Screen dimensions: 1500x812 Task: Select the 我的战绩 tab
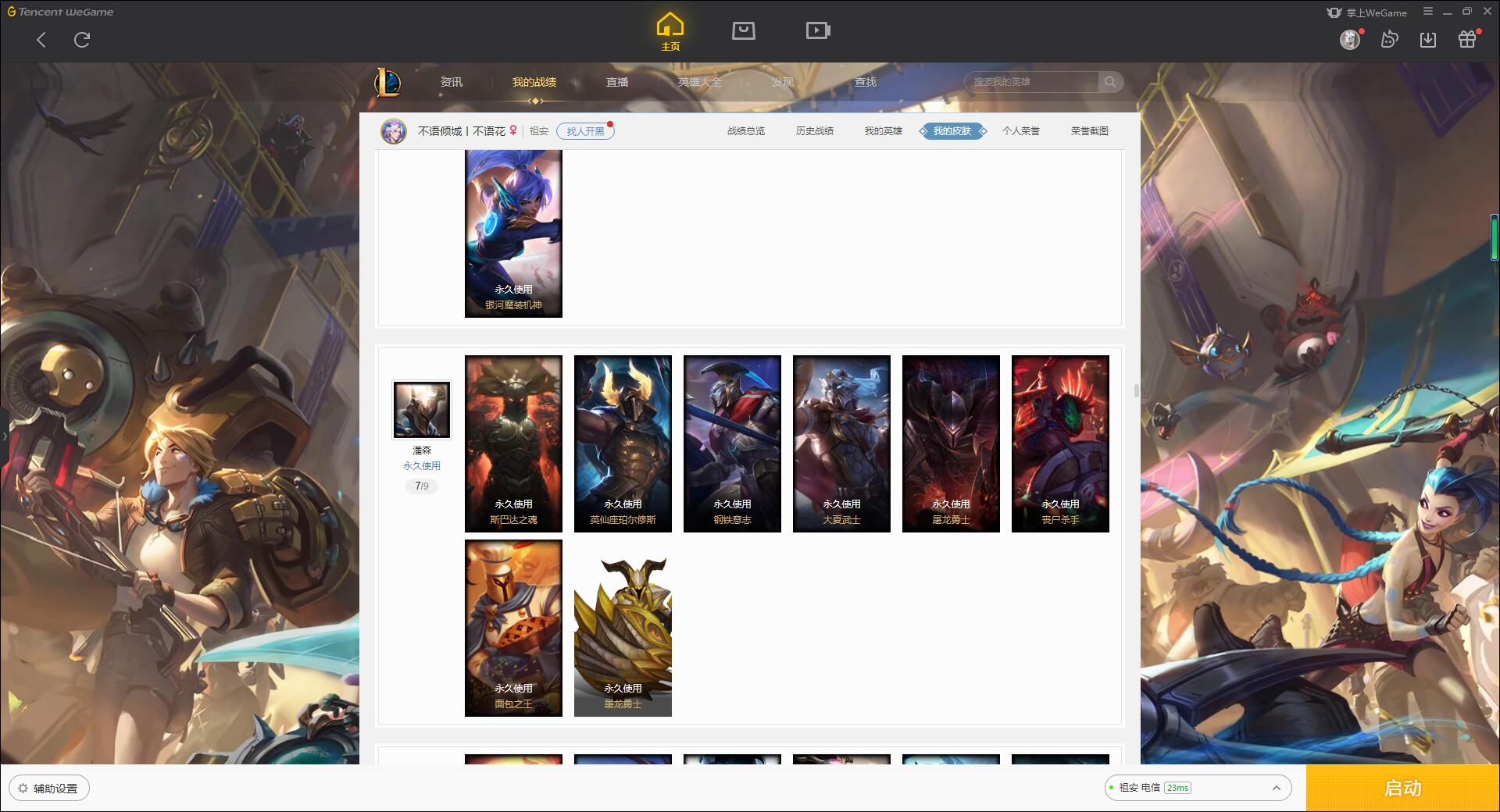(534, 82)
